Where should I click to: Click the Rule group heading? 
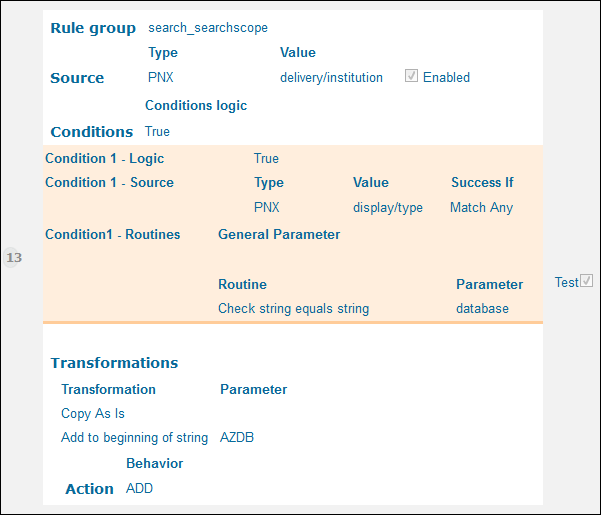(93, 28)
